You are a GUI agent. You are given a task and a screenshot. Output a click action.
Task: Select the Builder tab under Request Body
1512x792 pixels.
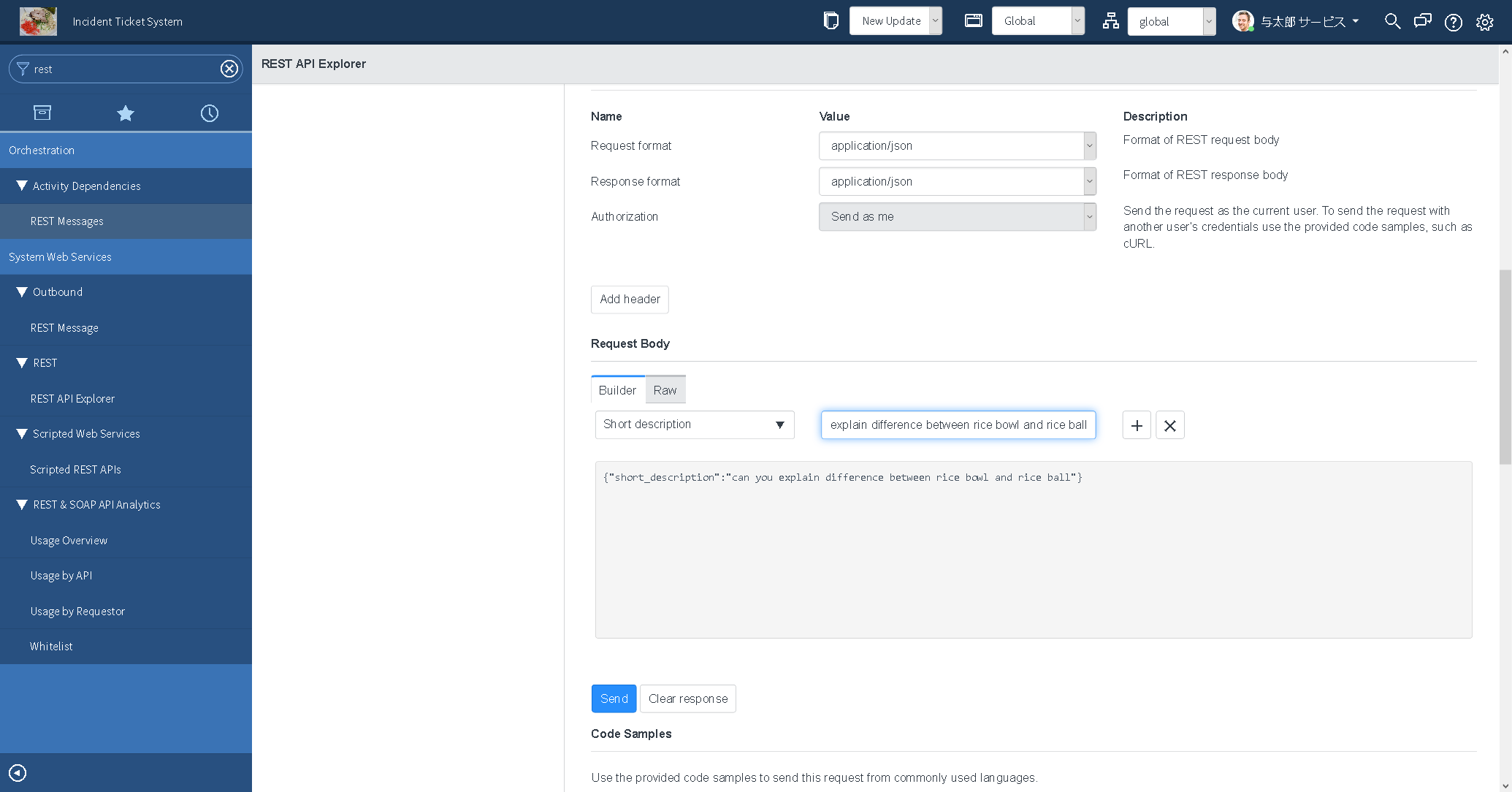pyautogui.click(x=617, y=389)
